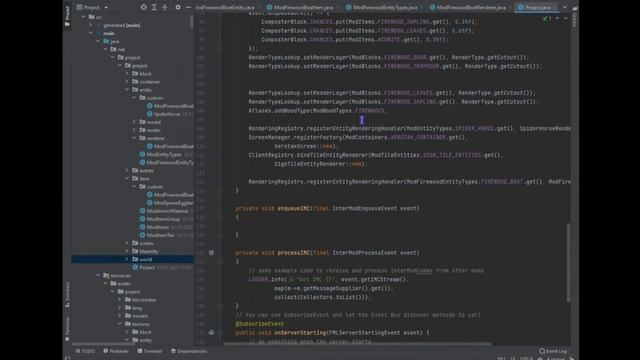Click Collapse All icon in Project panel header
The height and width of the screenshot is (360, 640).
[x=164, y=7]
